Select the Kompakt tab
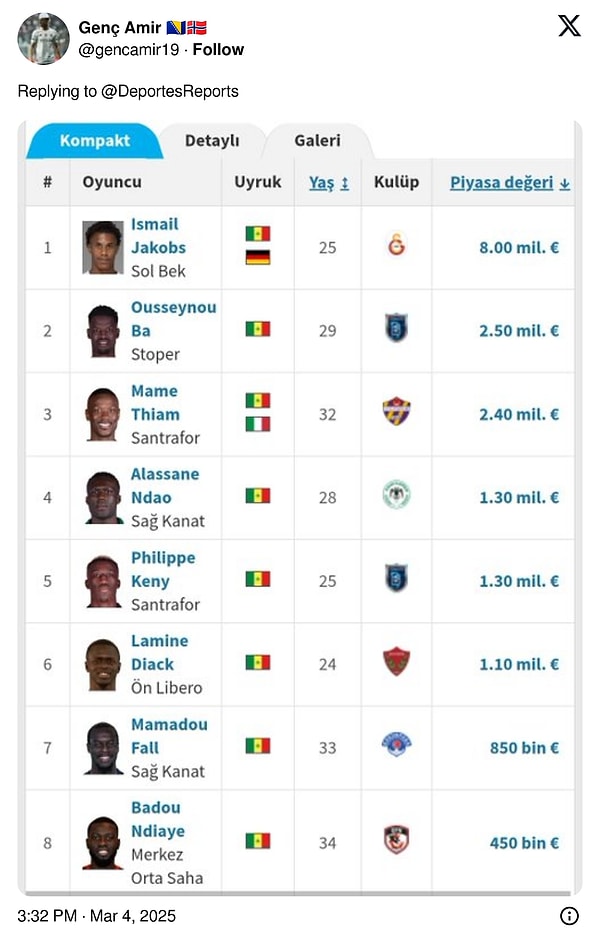The width and height of the screenshot is (600, 946). 95,141
